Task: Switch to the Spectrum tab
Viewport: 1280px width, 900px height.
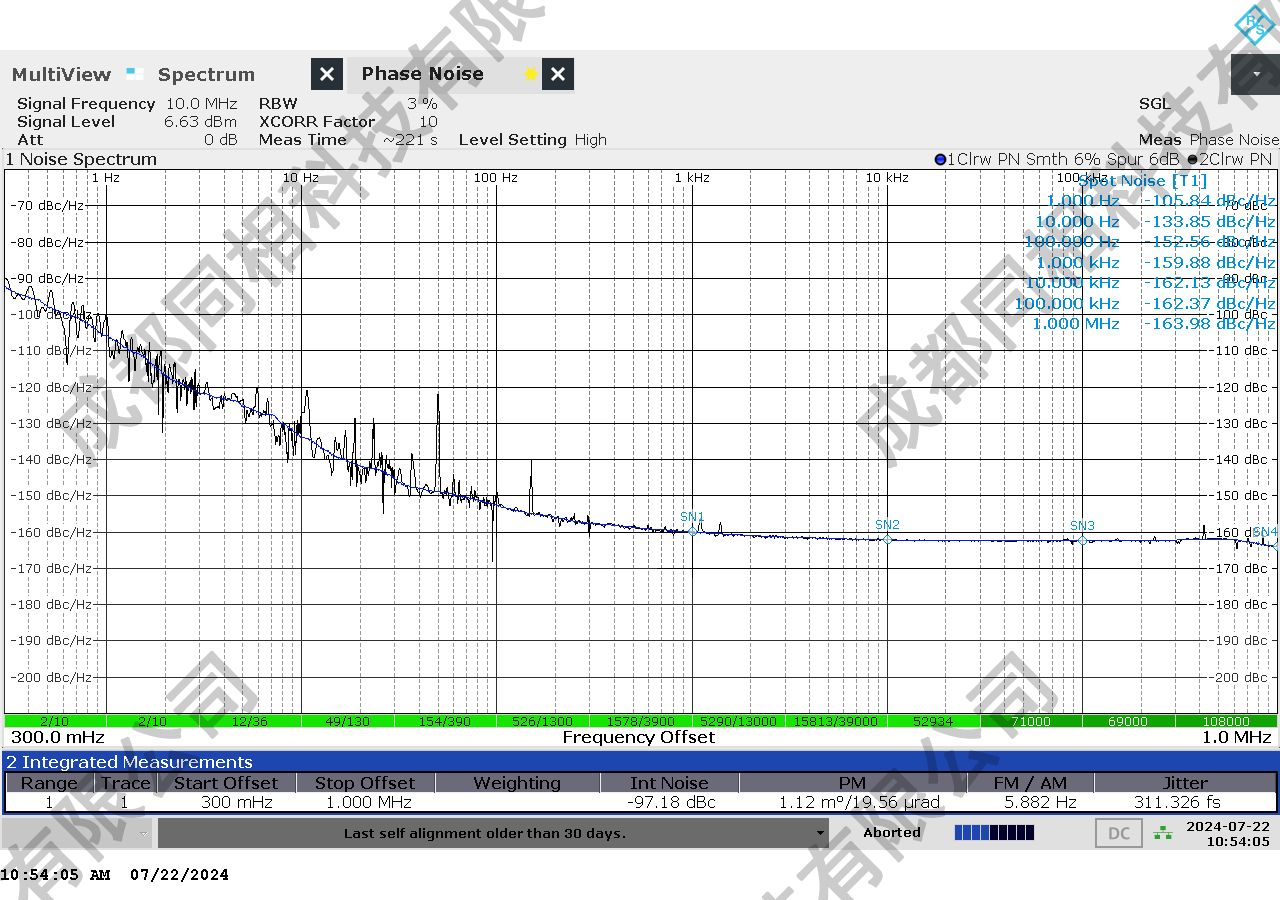Action: (x=206, y=74)
